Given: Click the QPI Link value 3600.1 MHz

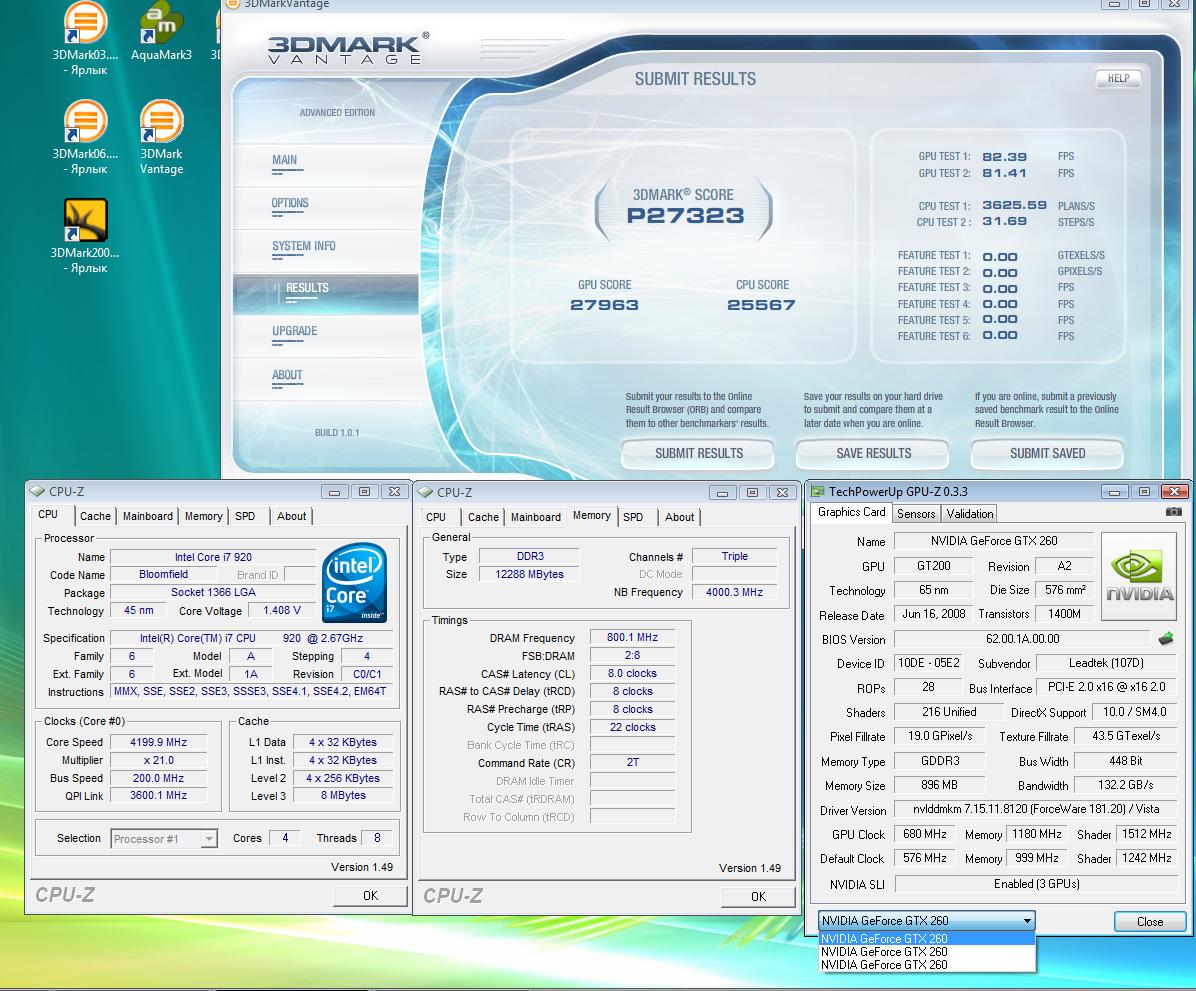Looking at the screenshot, I should (x=158, y=795).
